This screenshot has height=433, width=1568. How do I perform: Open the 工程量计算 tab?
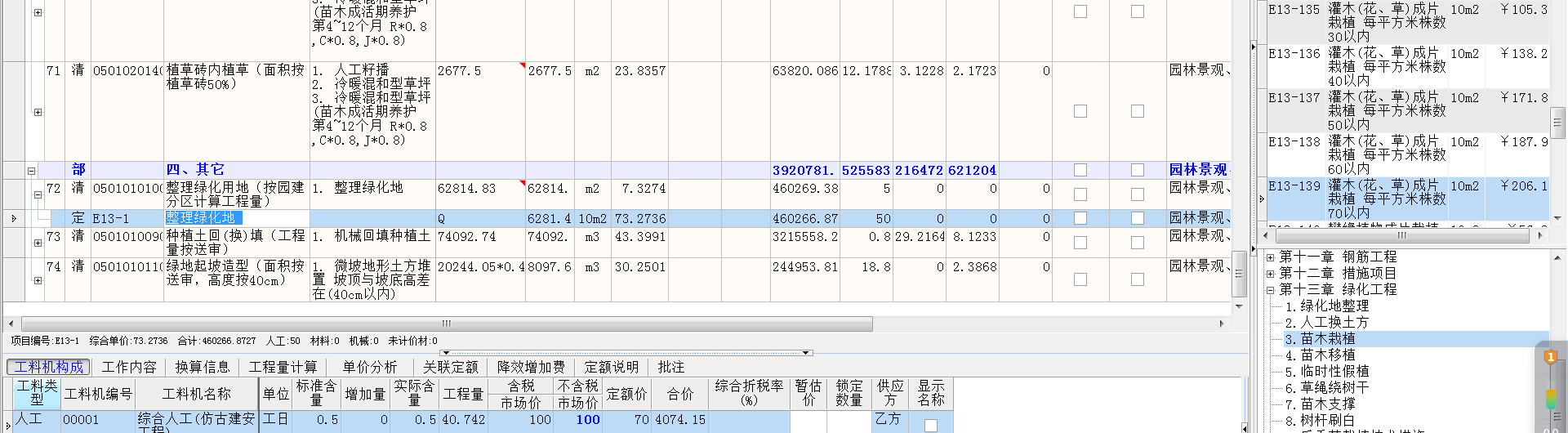(283, 367)
